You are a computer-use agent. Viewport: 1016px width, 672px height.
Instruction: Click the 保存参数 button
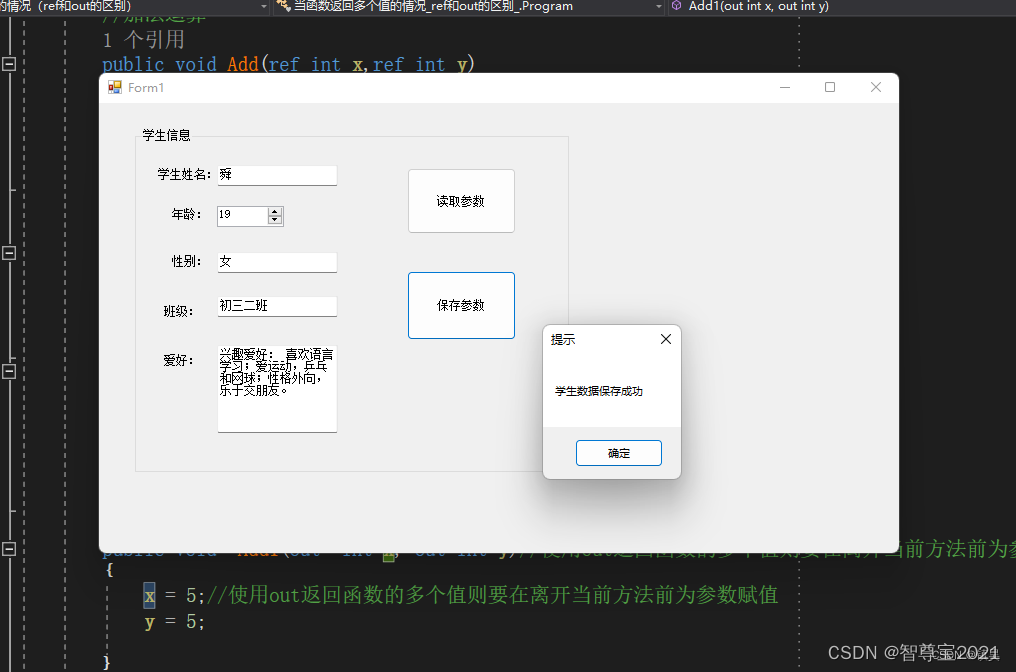pos(461,305)
